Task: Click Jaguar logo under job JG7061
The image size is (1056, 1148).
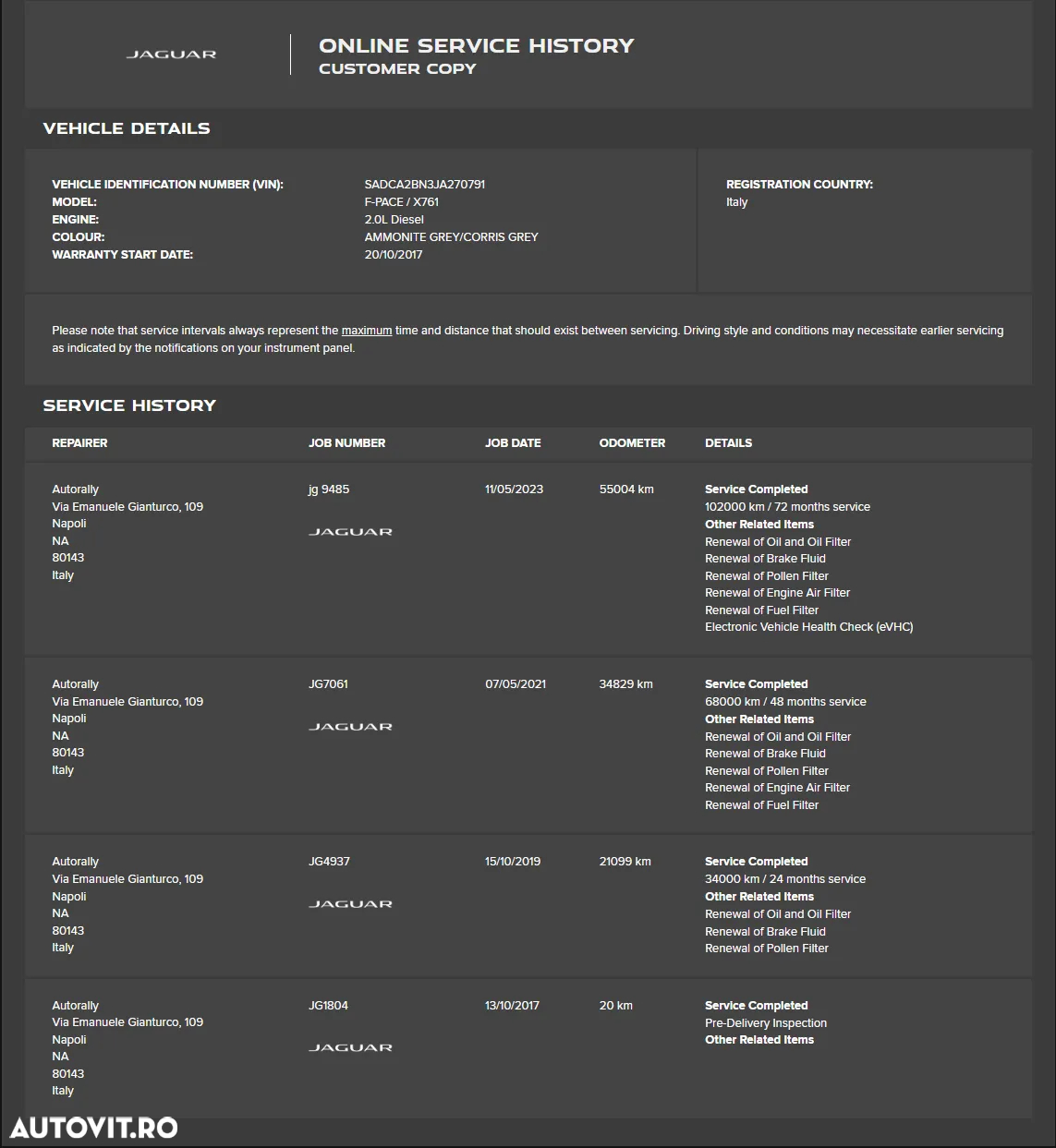Action: [x=350, y=727]
